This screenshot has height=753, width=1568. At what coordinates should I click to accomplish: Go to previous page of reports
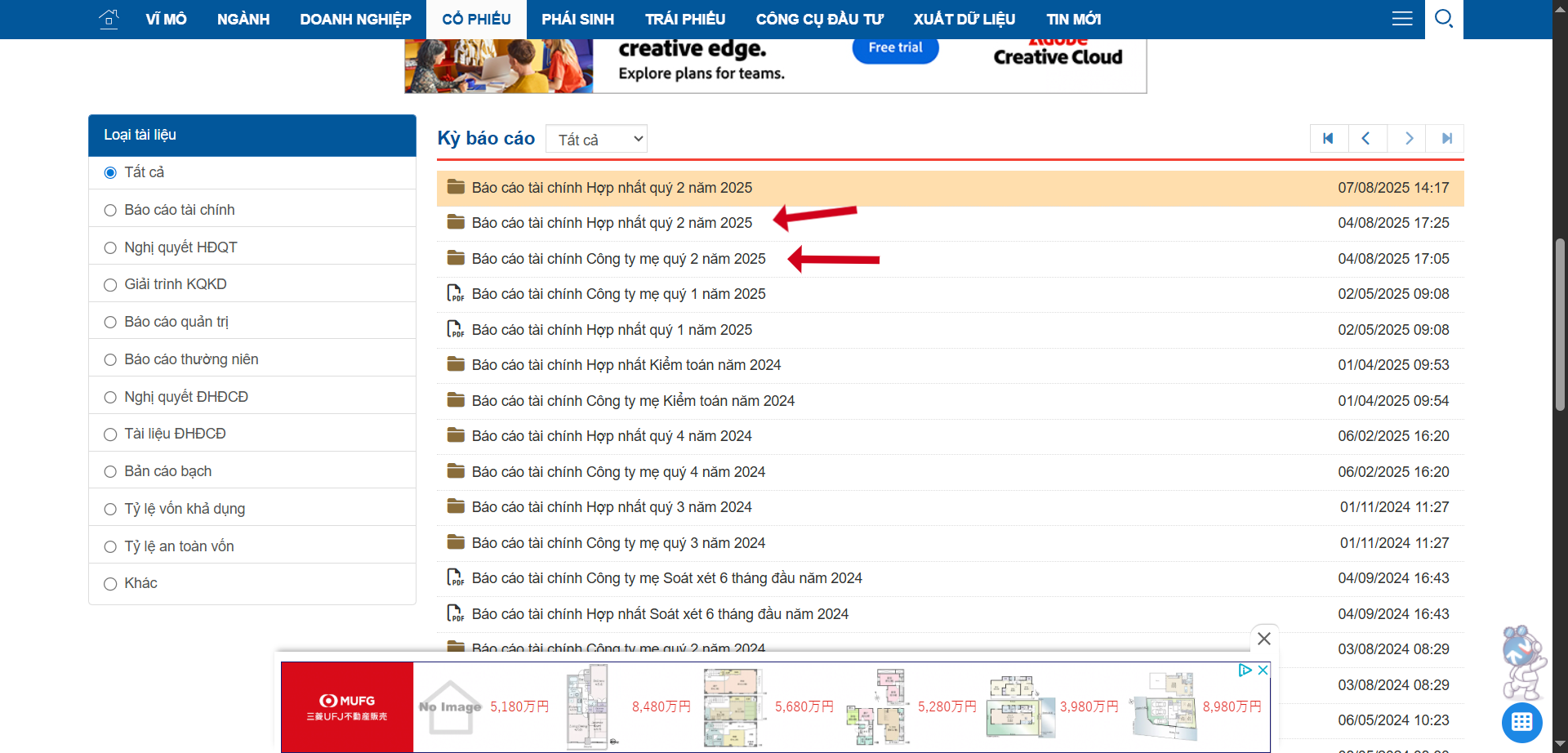(1367, 139)
